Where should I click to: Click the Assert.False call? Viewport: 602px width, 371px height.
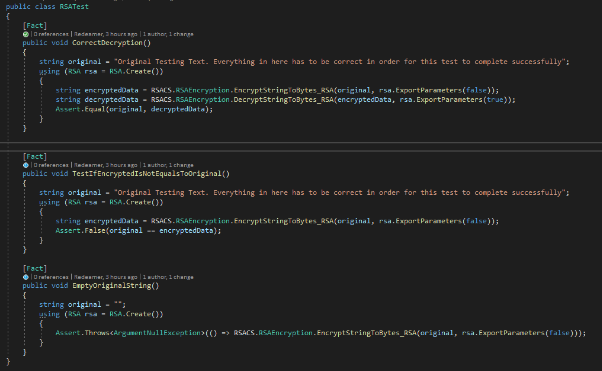[80, 230]
